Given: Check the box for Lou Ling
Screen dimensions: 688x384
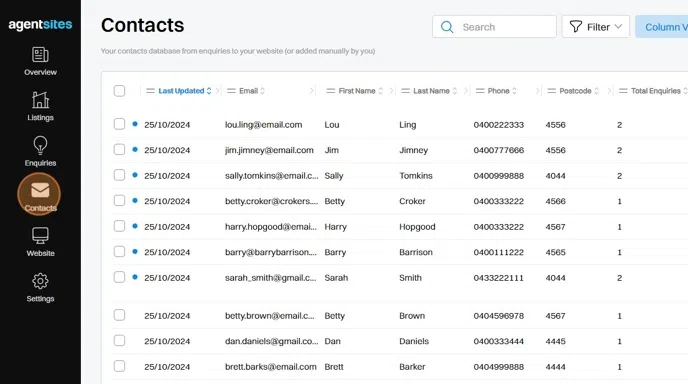Looking at the screenshot, I should [x=119, y=124].
